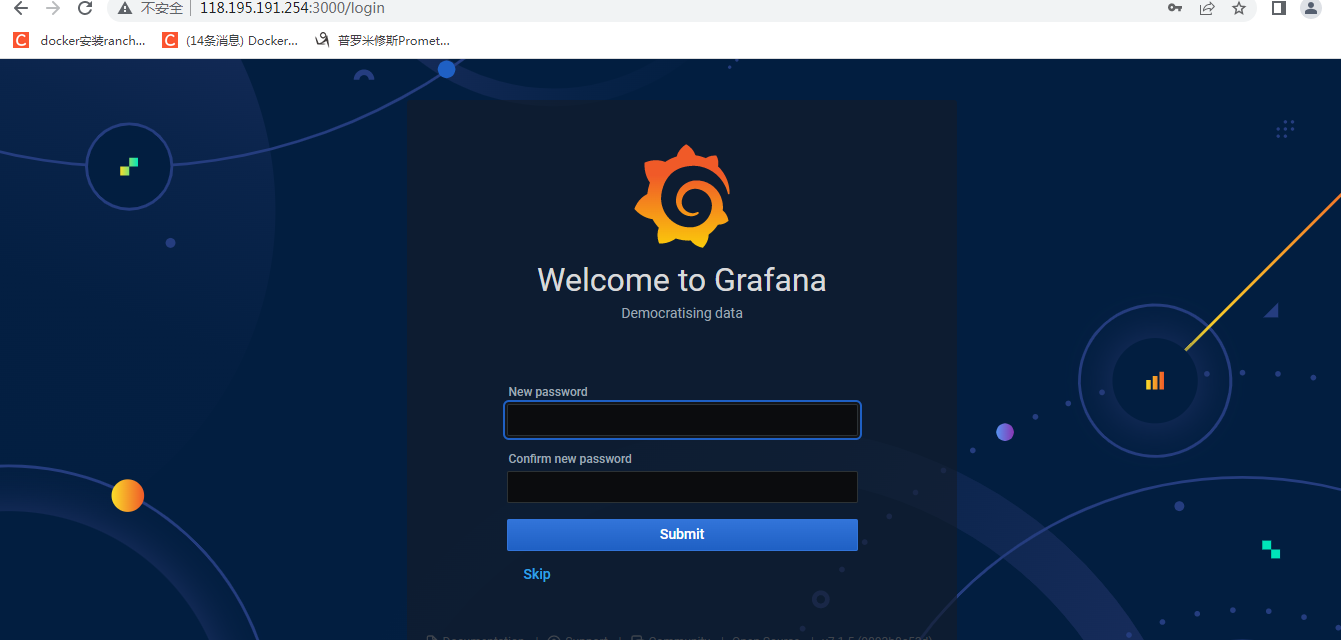The height and width of the screenshot is (640, 1341).
Task: Click the Democratising data subtitle
Action: (x=682, y=313)
